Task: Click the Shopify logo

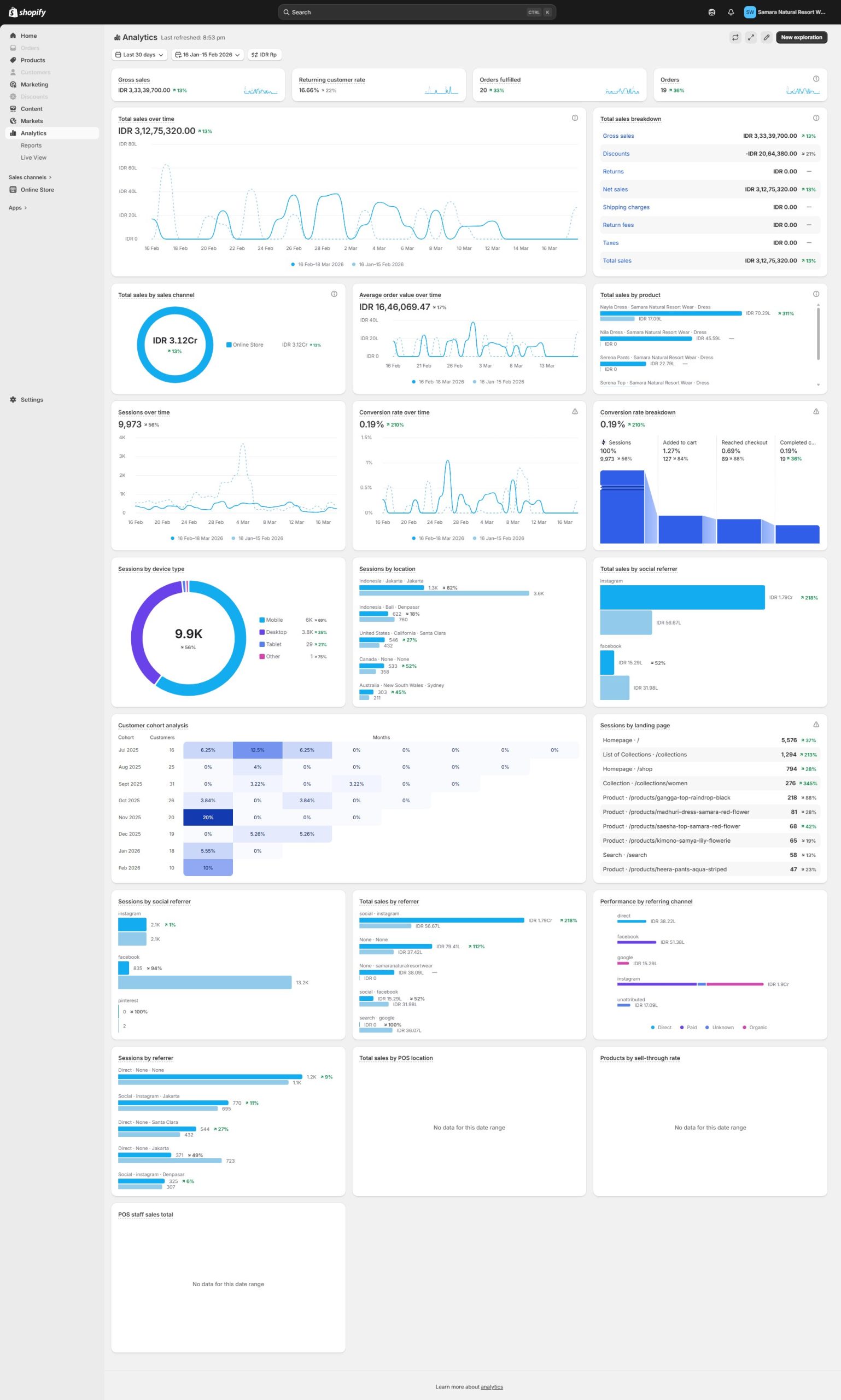Action: click(x=27, y=12)
